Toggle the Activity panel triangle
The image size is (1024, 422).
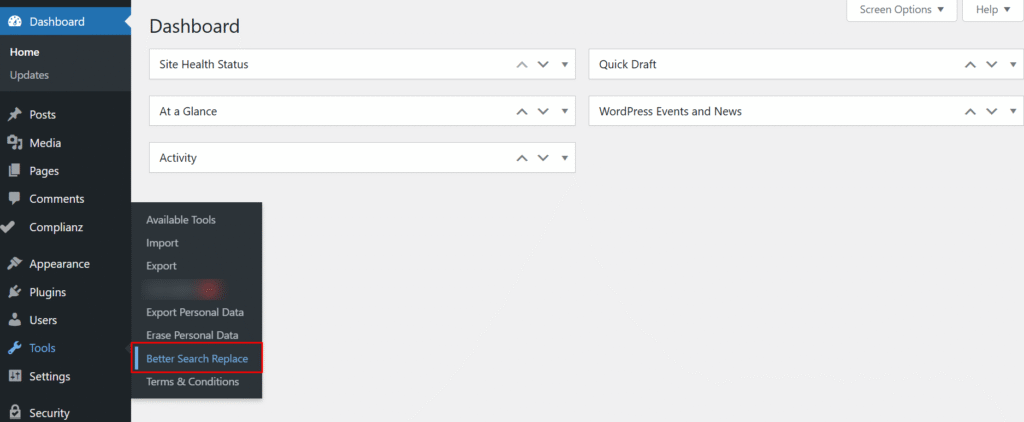(565, 158)
